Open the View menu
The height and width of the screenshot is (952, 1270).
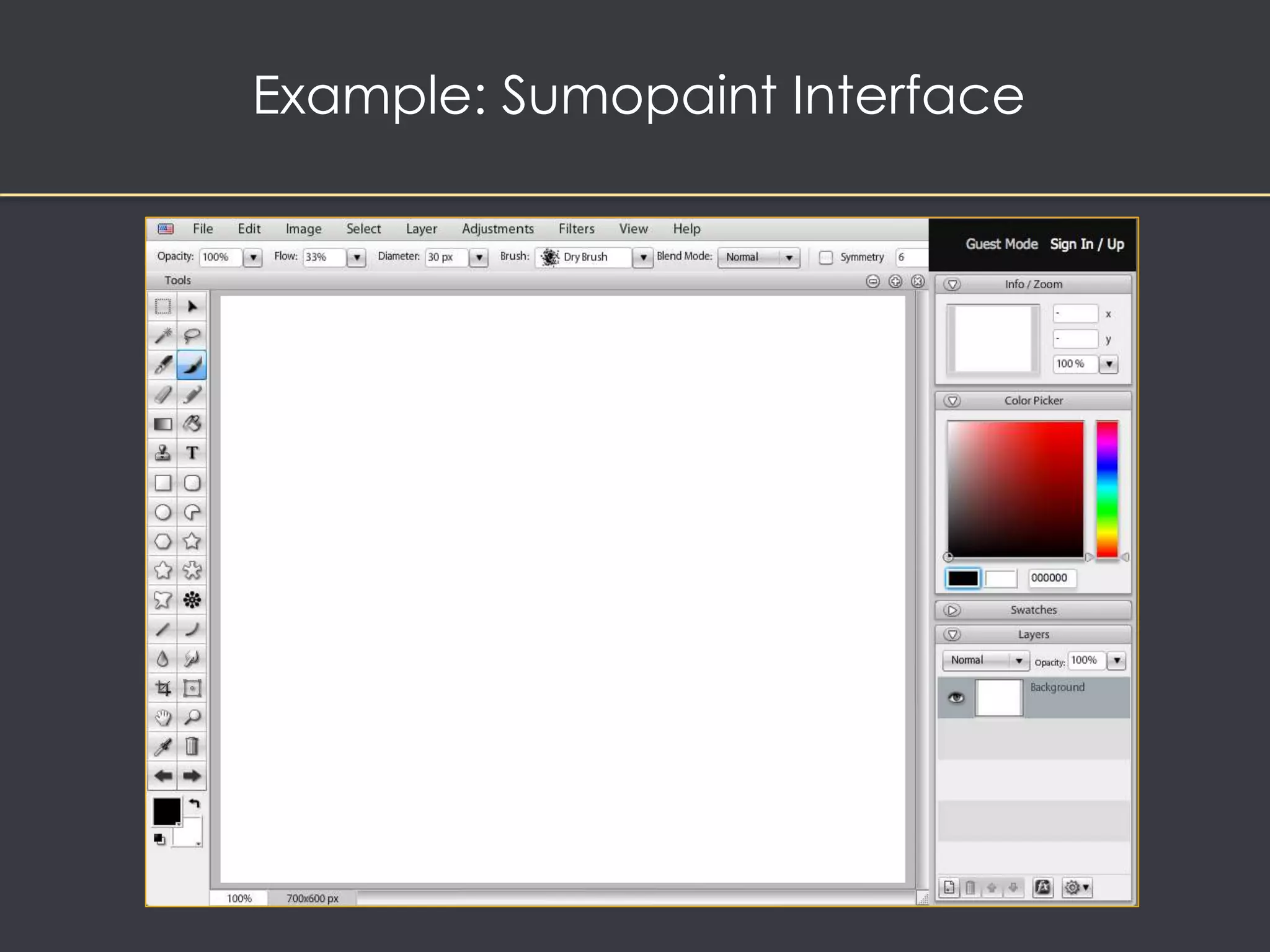coord(633,229)
